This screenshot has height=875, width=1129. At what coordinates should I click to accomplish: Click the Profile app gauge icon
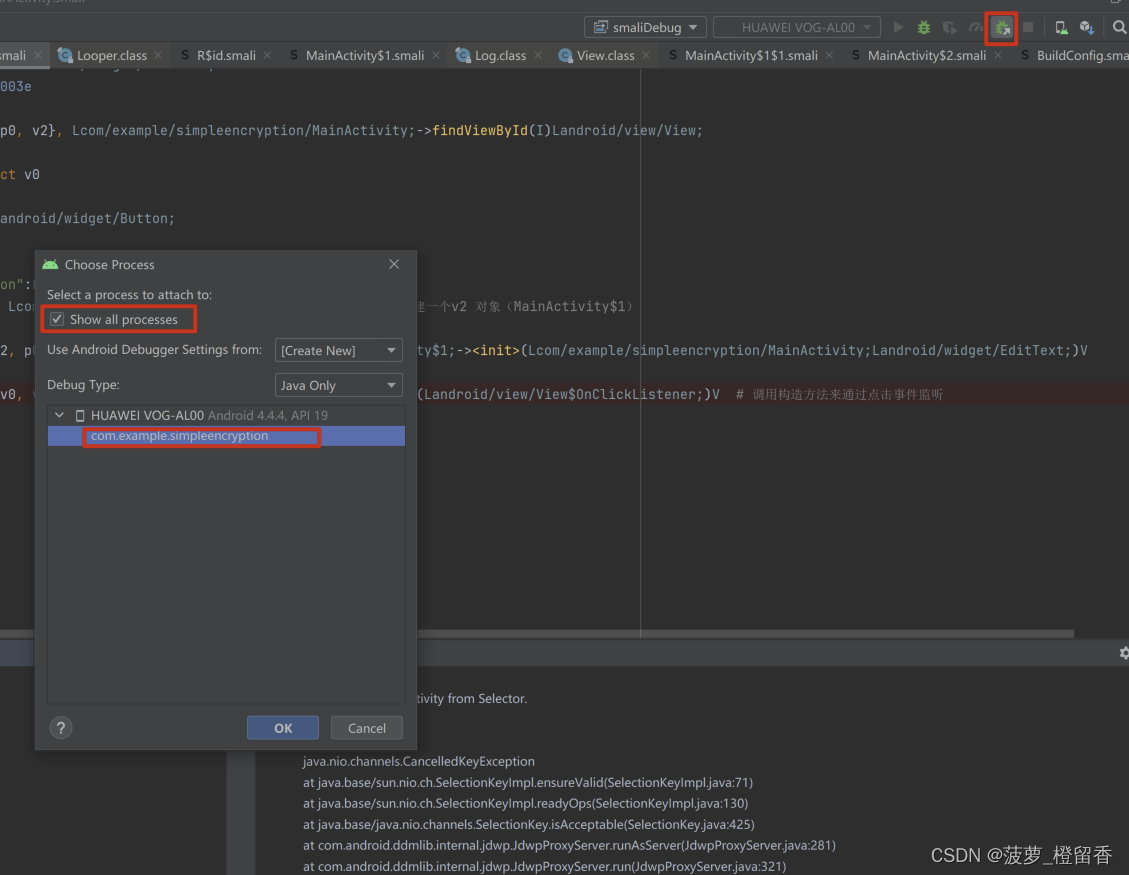(x=976, y=27)
